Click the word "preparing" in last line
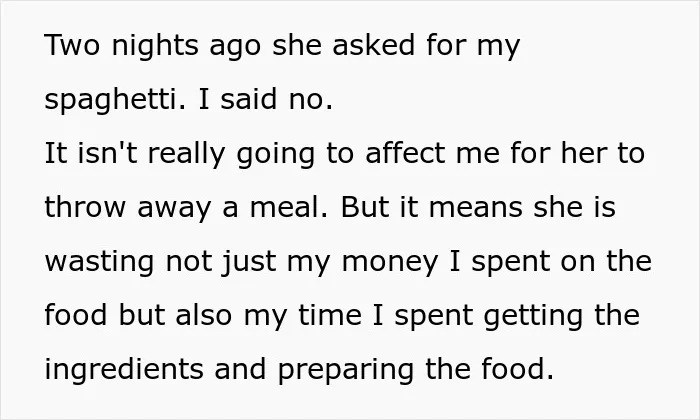 346,370
